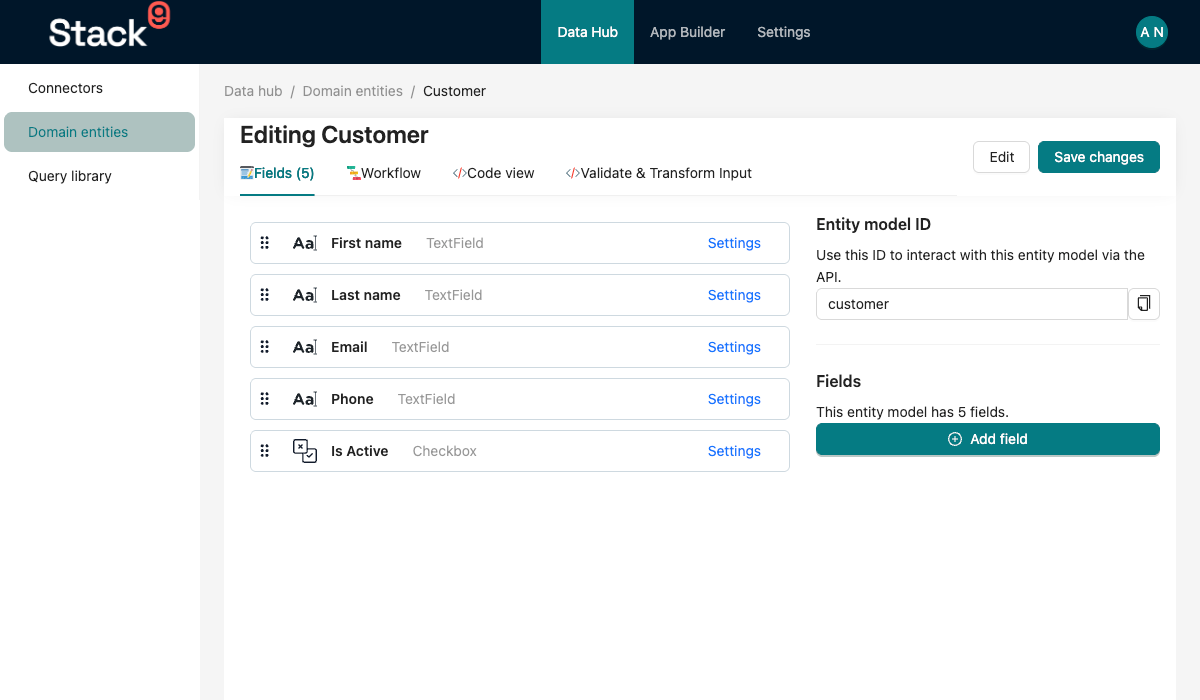Viewport: 1200px width, 700px height.
Task: Click the Domain entities breadcrumb
Action: (x=353, y=91)
